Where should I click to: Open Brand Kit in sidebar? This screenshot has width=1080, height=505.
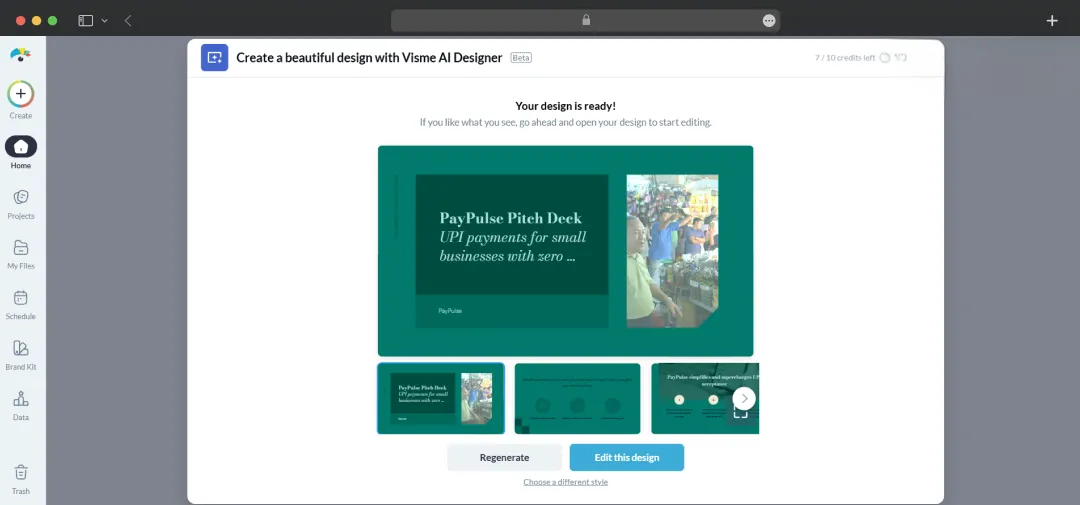[x=21, y=355]
